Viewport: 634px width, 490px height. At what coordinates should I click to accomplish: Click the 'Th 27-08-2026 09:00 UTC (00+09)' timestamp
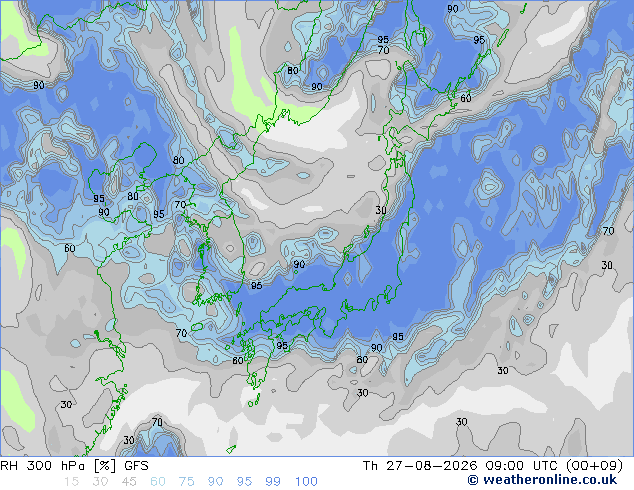(493, 466)
